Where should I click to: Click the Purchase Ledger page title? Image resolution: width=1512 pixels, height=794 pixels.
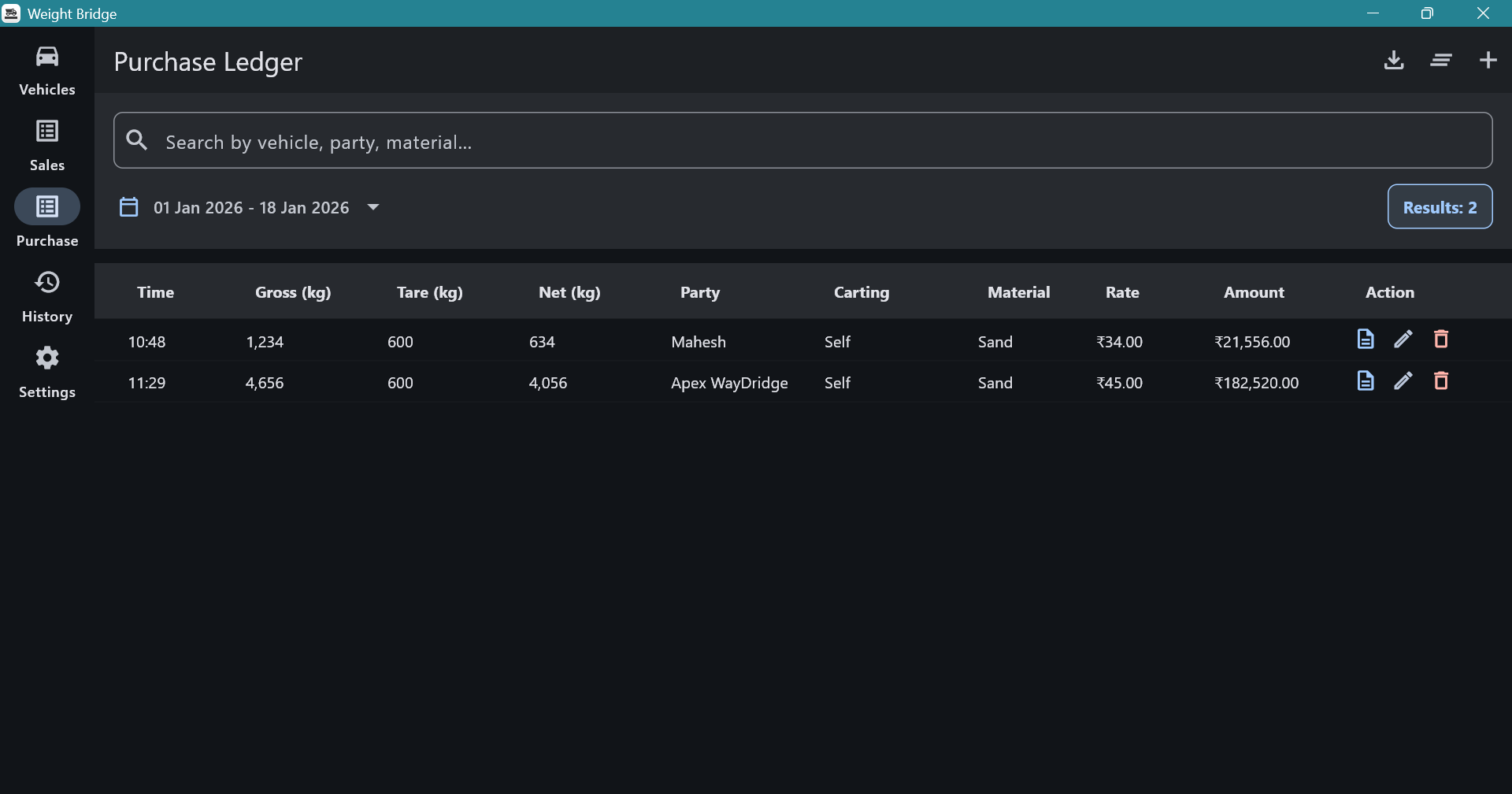(x=208, y=61)
